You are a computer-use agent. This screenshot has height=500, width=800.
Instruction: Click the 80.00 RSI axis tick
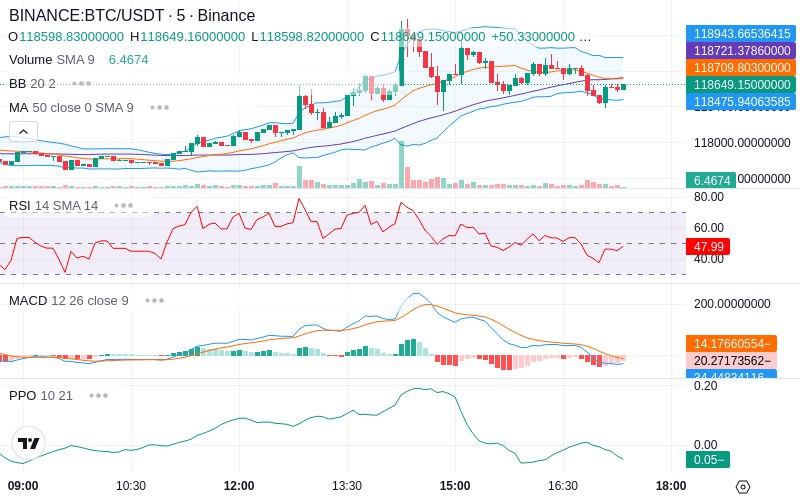709,196
